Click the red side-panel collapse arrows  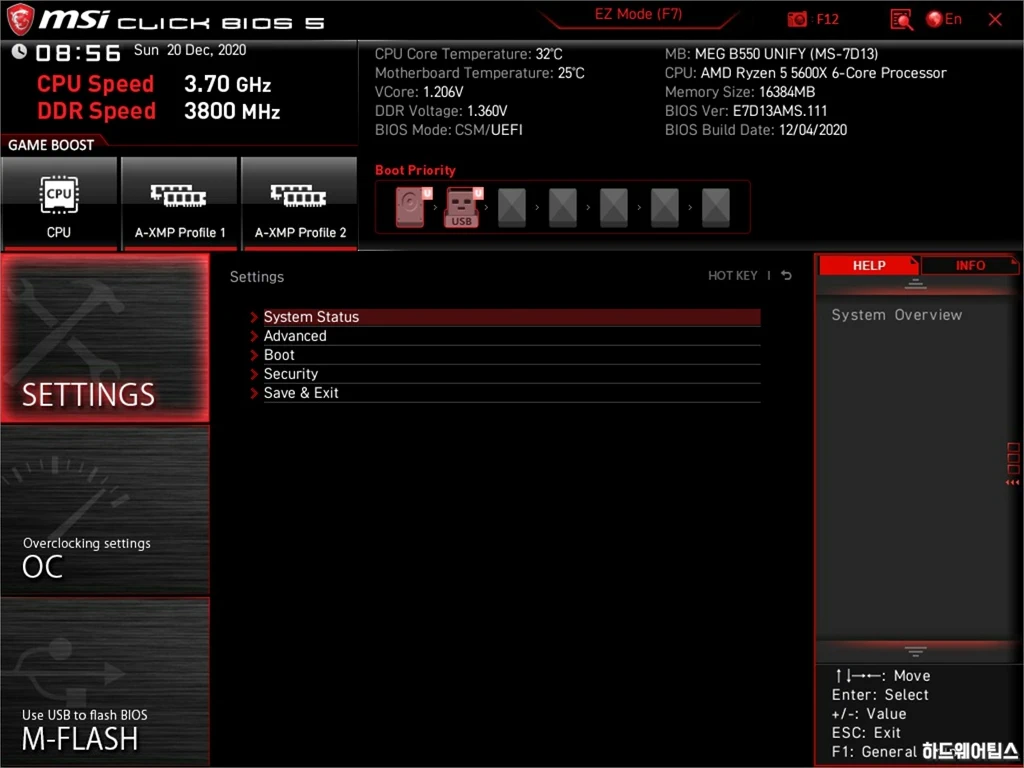click(x=1012, y=483)
